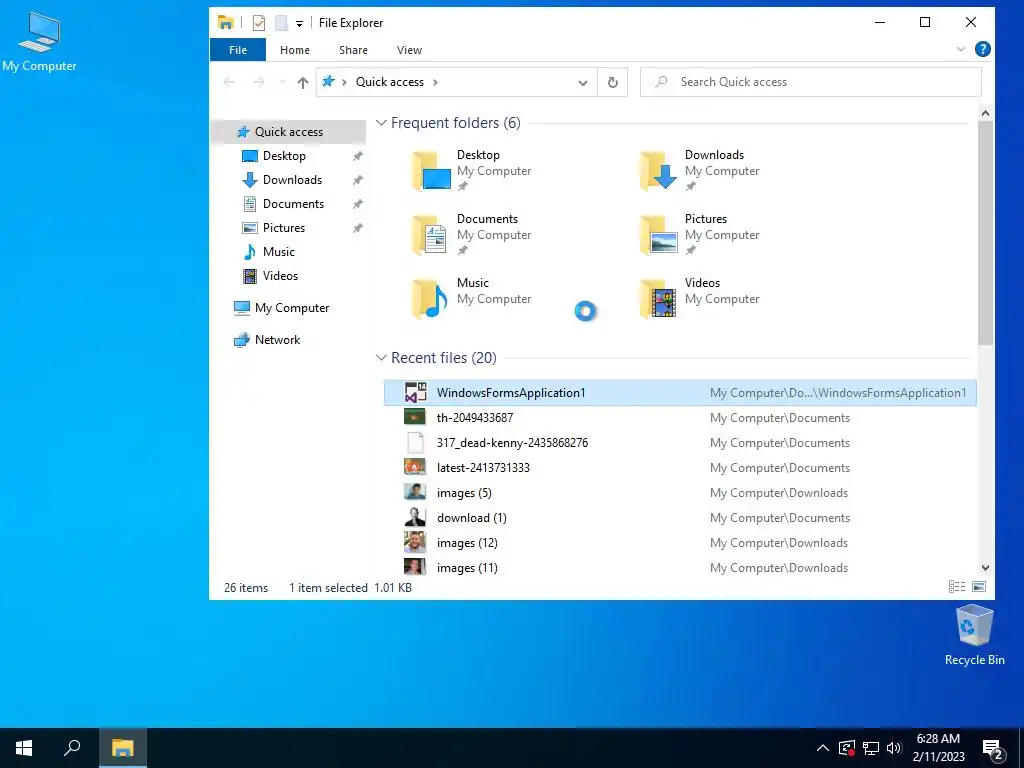This screenshot has width=1024, height=768.
Task: Open the Documents folder tile in Frequent folders
Action: pos(473,234)
